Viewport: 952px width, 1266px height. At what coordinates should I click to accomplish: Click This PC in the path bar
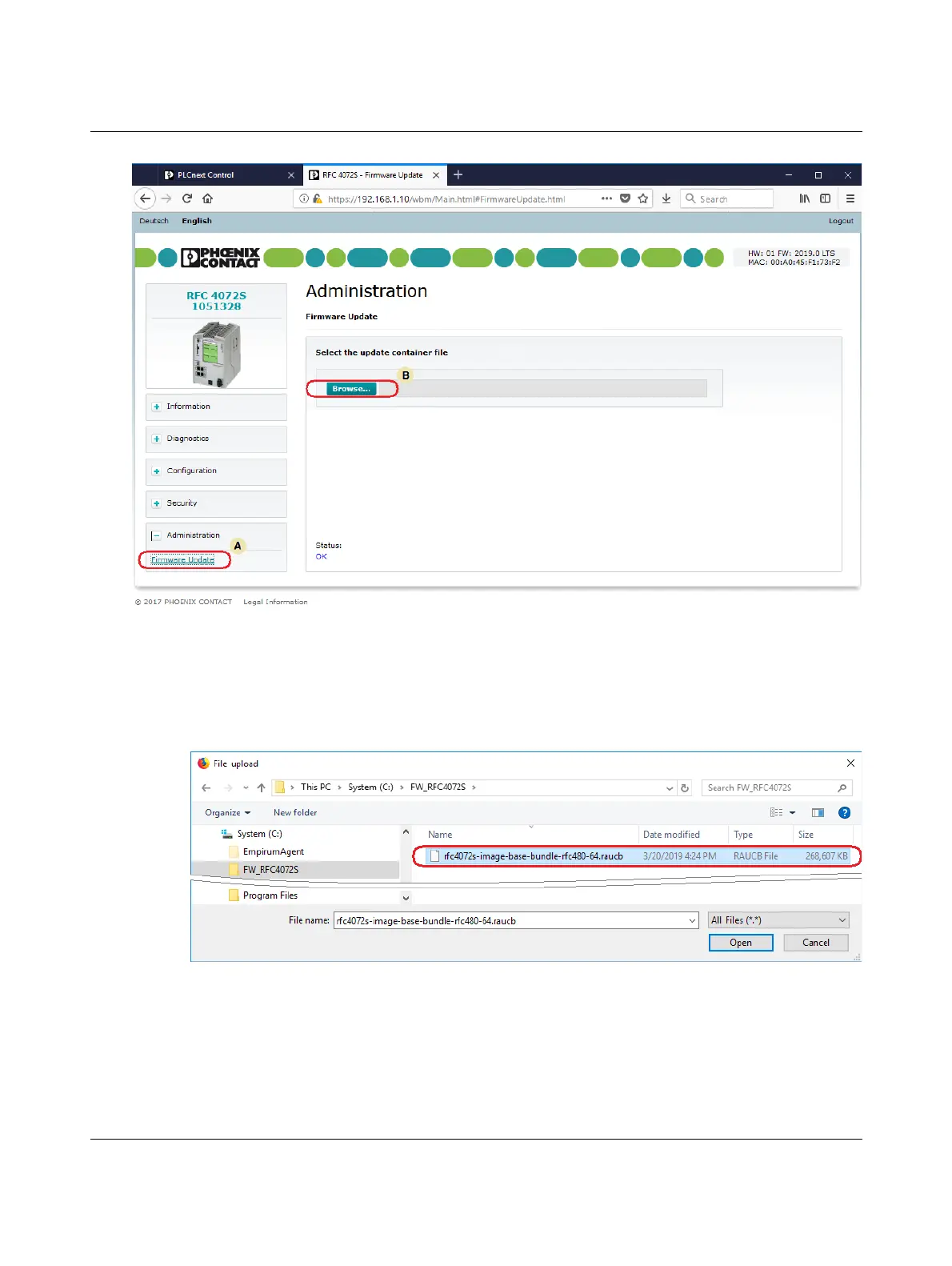[315, 787]
